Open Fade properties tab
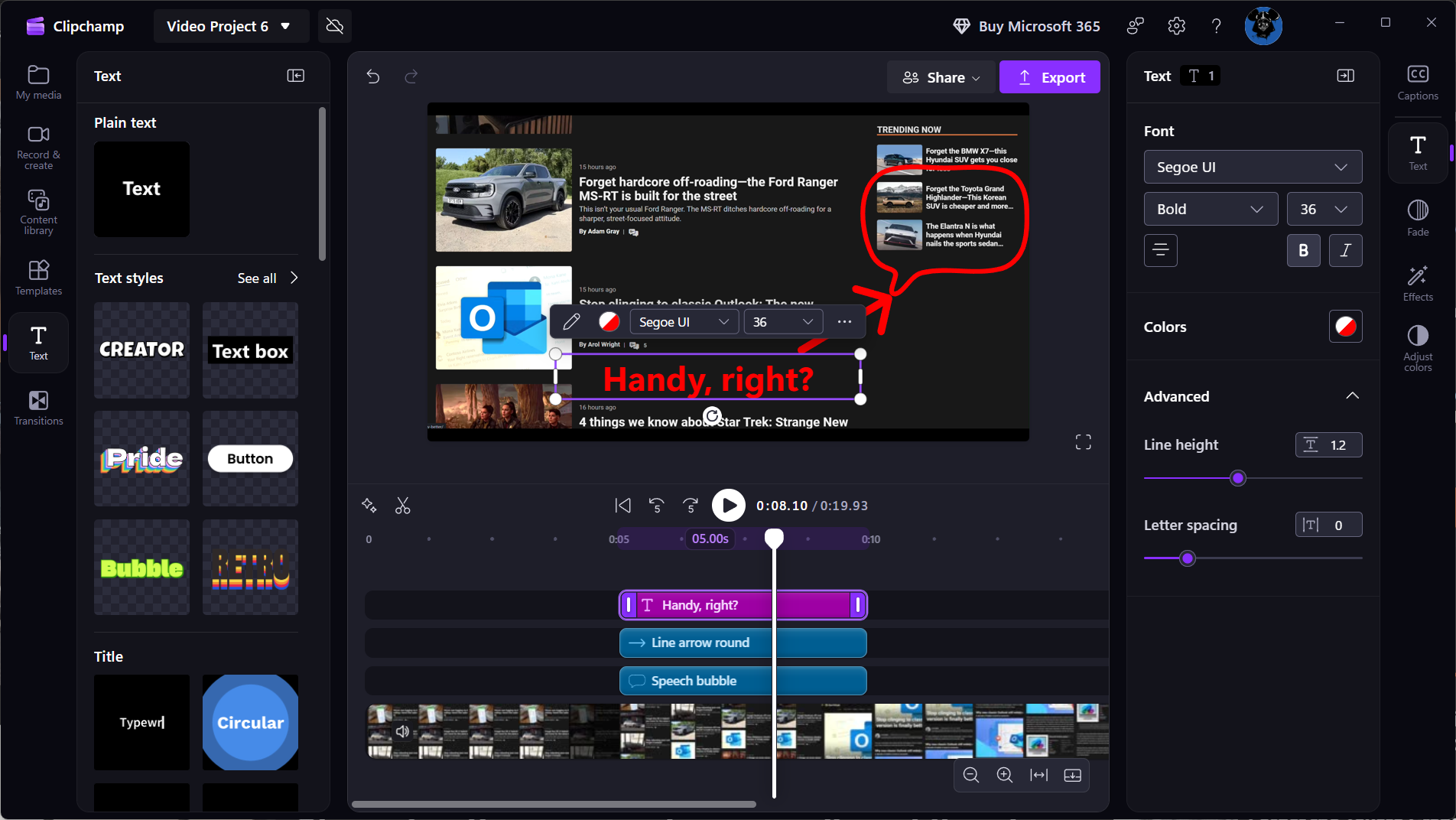This screenshot has width=1456, height=820. point(1418,218)
